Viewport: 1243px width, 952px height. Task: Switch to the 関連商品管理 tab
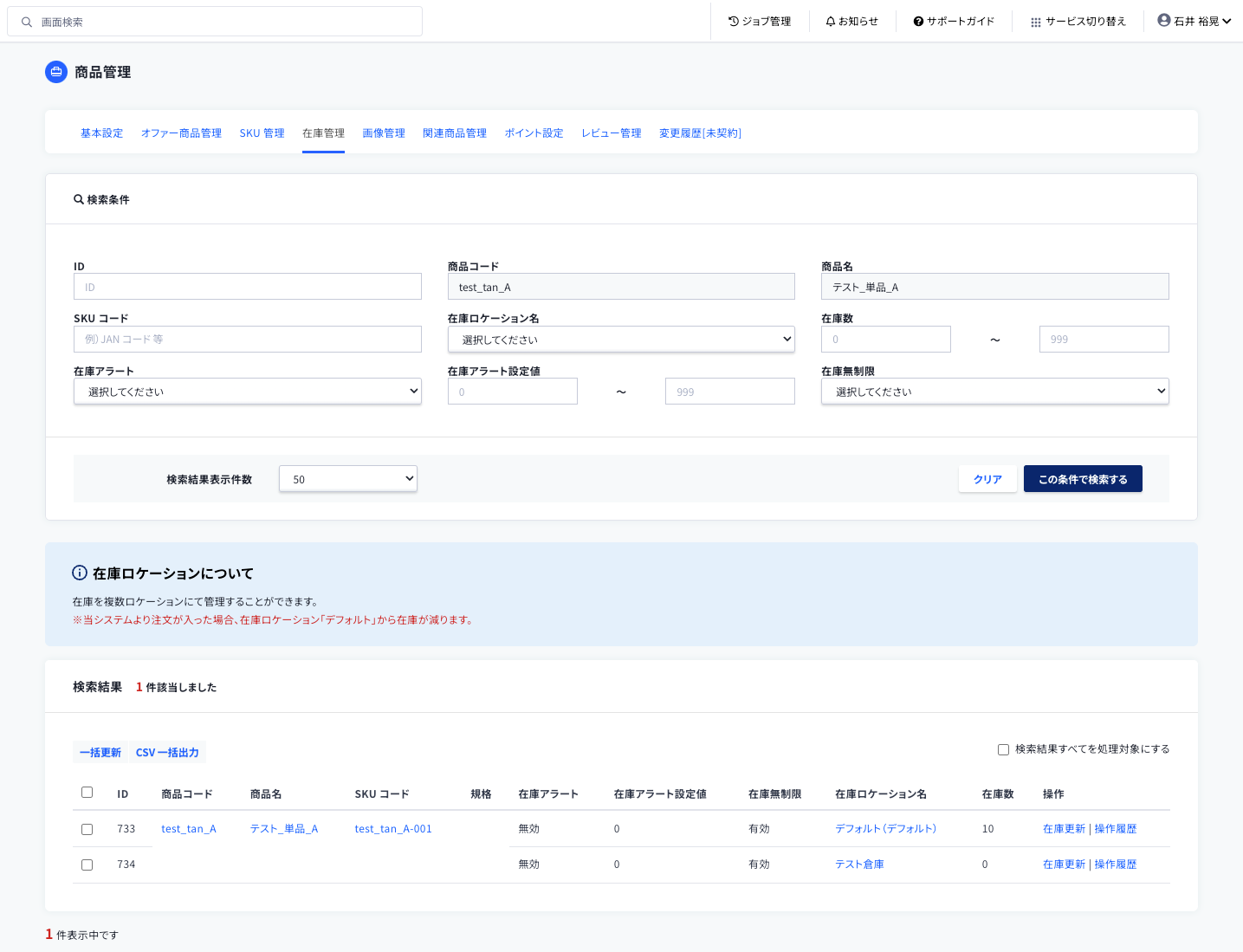(x=455, y=133)
